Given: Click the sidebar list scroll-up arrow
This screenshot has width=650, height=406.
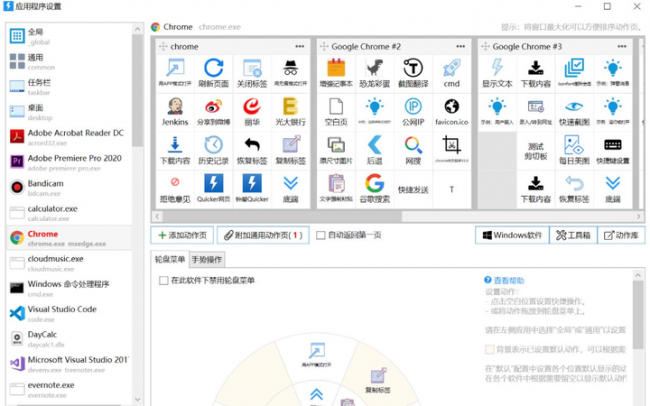Looking at the screenshot, I should coord(138,29).
